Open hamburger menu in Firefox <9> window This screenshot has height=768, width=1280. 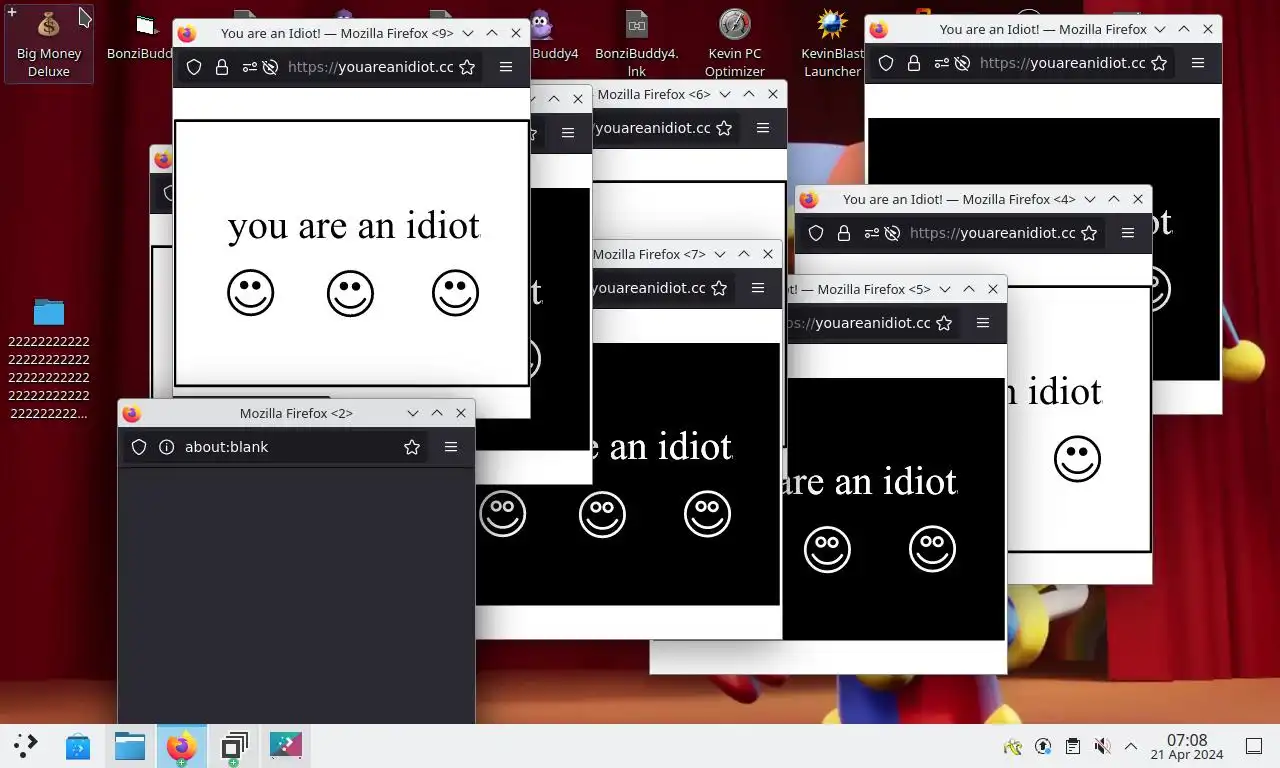[506, 67]
